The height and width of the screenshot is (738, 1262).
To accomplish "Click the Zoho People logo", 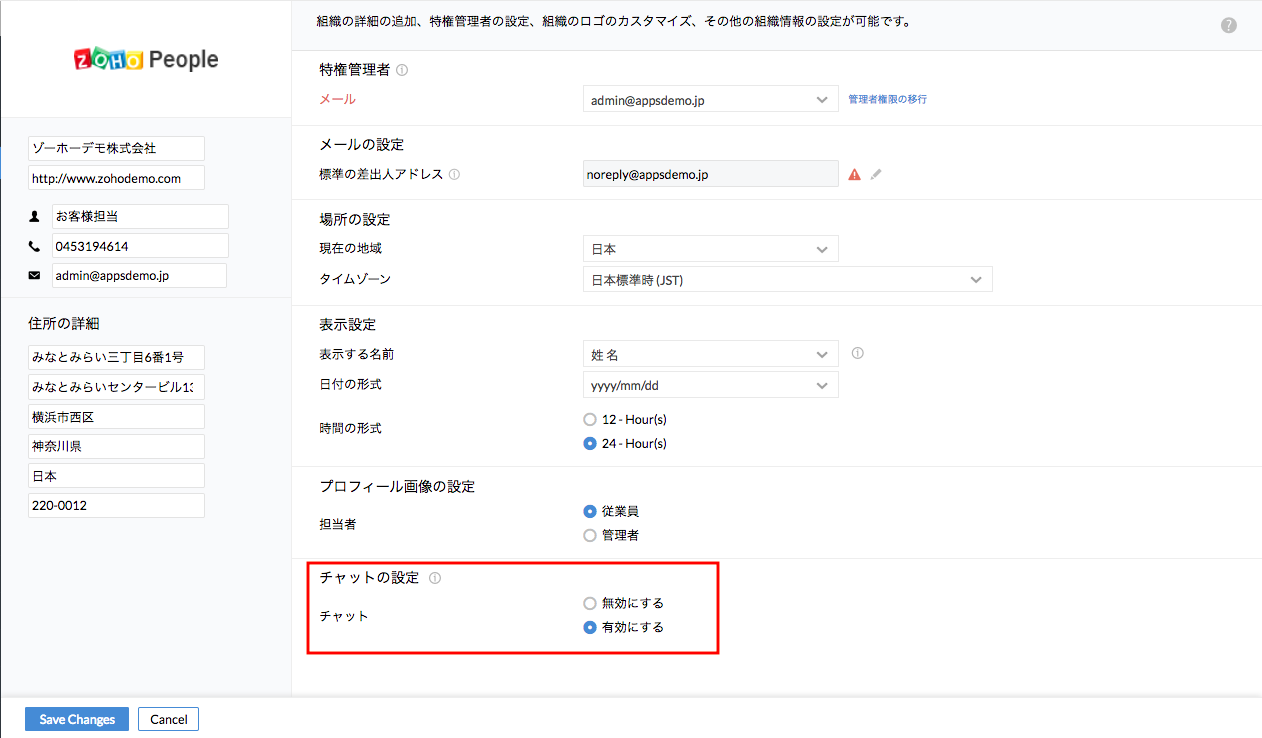I will [146, 60].
